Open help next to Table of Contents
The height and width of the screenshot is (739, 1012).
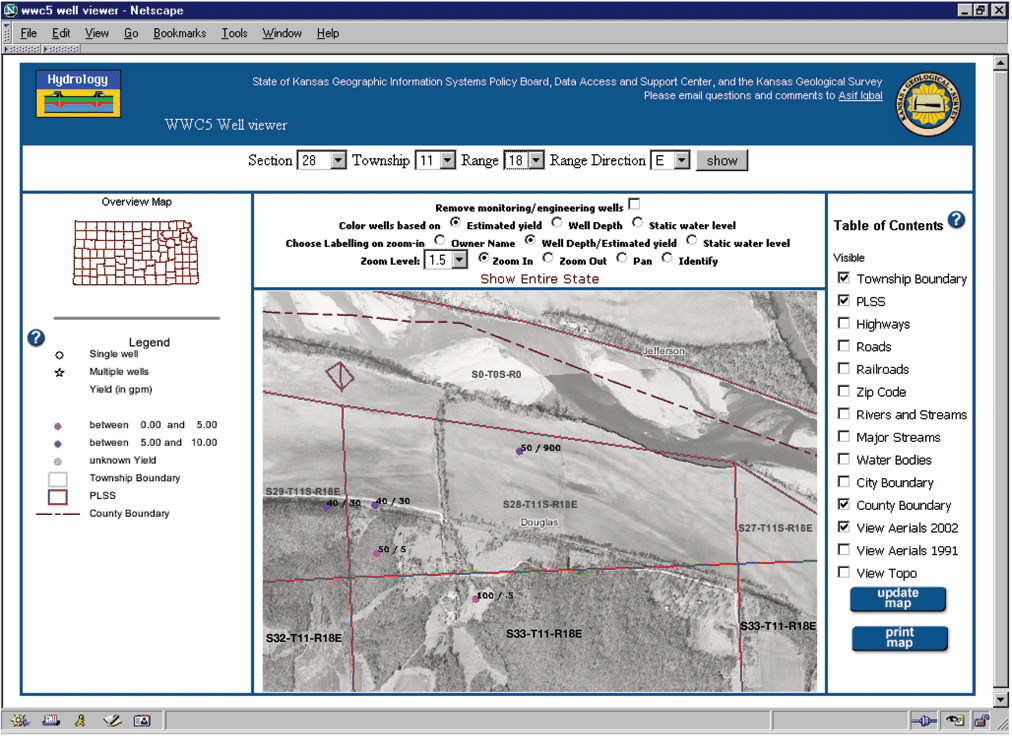point(956,220)
